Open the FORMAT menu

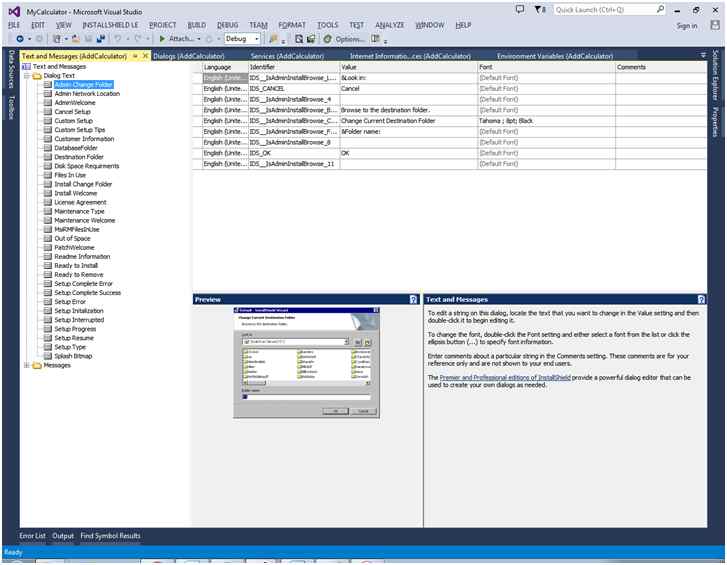pyautogui.click(x=292, y=25)
